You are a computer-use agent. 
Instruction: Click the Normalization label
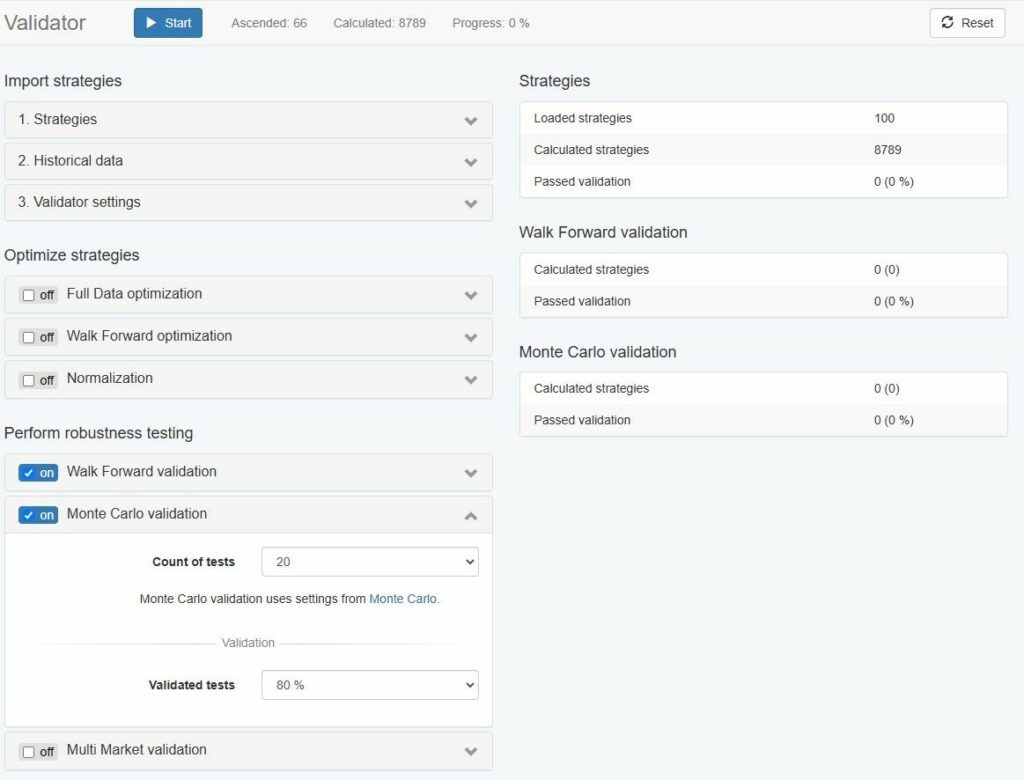110,378
